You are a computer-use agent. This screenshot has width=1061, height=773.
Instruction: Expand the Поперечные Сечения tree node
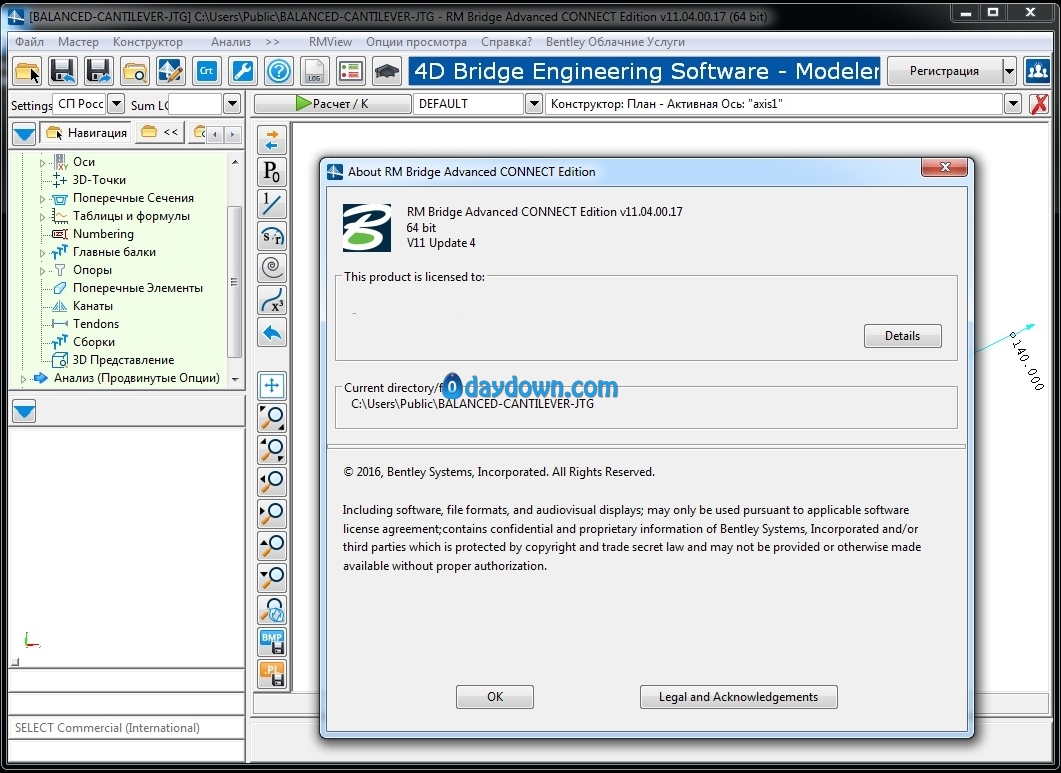coord(42,199)
